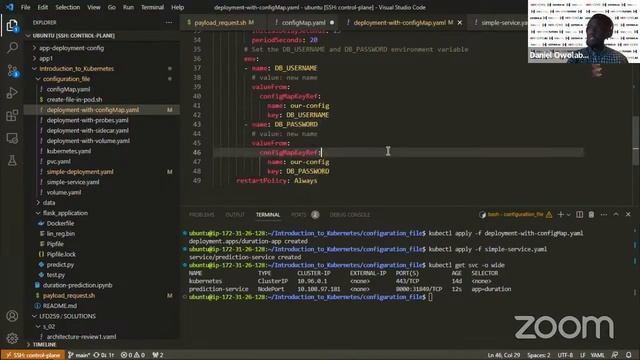Open the Terminal menu
Screen dimensions: 640x360
tap(152, 7)
